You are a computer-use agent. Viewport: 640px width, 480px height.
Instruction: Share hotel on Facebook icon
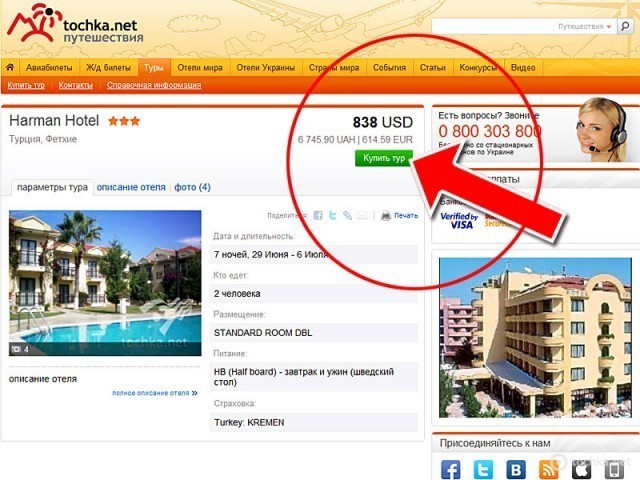pos(318,216)
